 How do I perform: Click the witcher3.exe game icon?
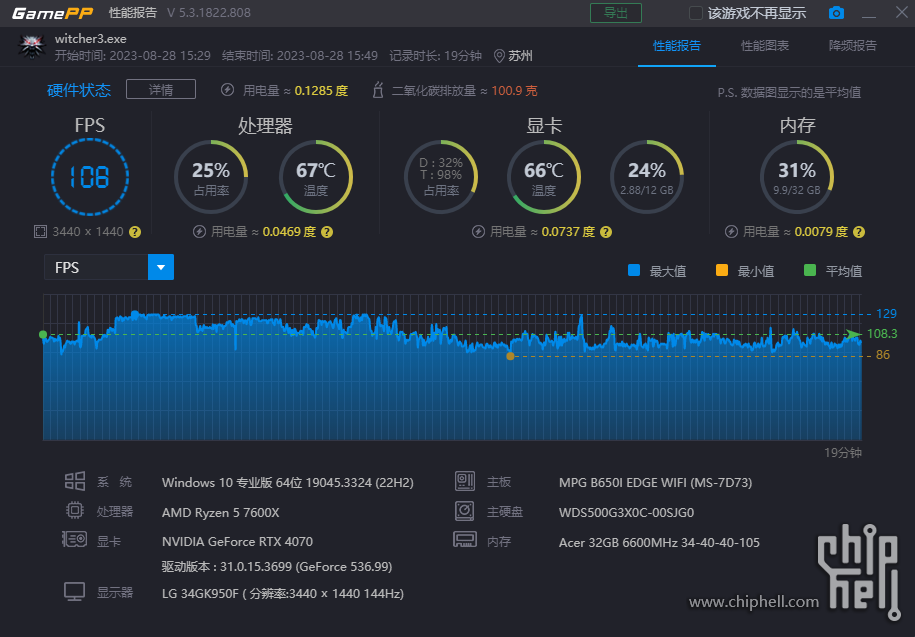click(x=32, y=47)
